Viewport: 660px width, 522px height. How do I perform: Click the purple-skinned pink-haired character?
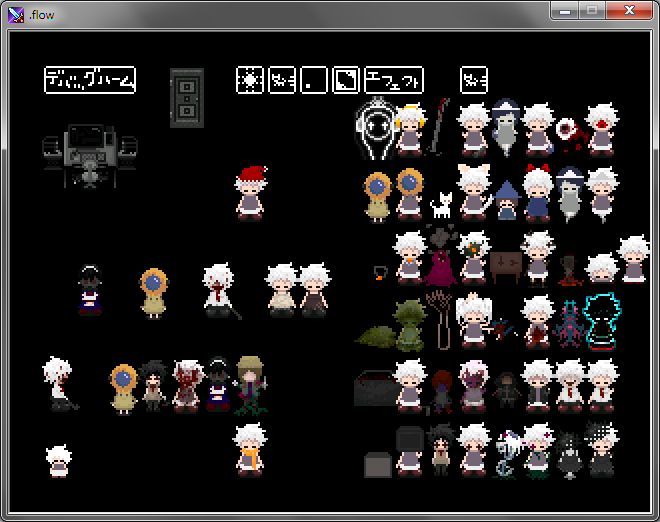(x=474, y=386)
